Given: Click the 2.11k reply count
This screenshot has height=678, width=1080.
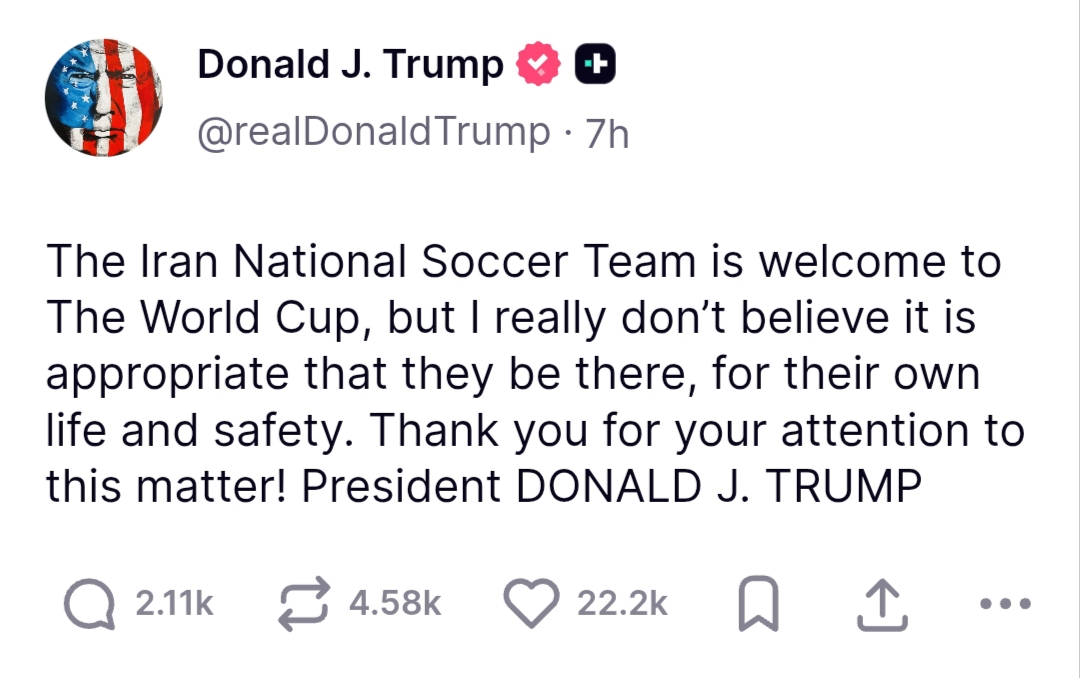Looking at the screenshot, I should coord(174,604).
